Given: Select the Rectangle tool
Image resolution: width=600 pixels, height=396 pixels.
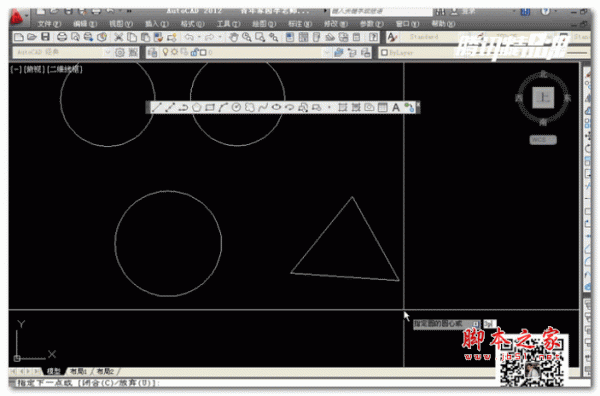Looking at the screenshot, I should pyautogui.click(x=210, y=108).
